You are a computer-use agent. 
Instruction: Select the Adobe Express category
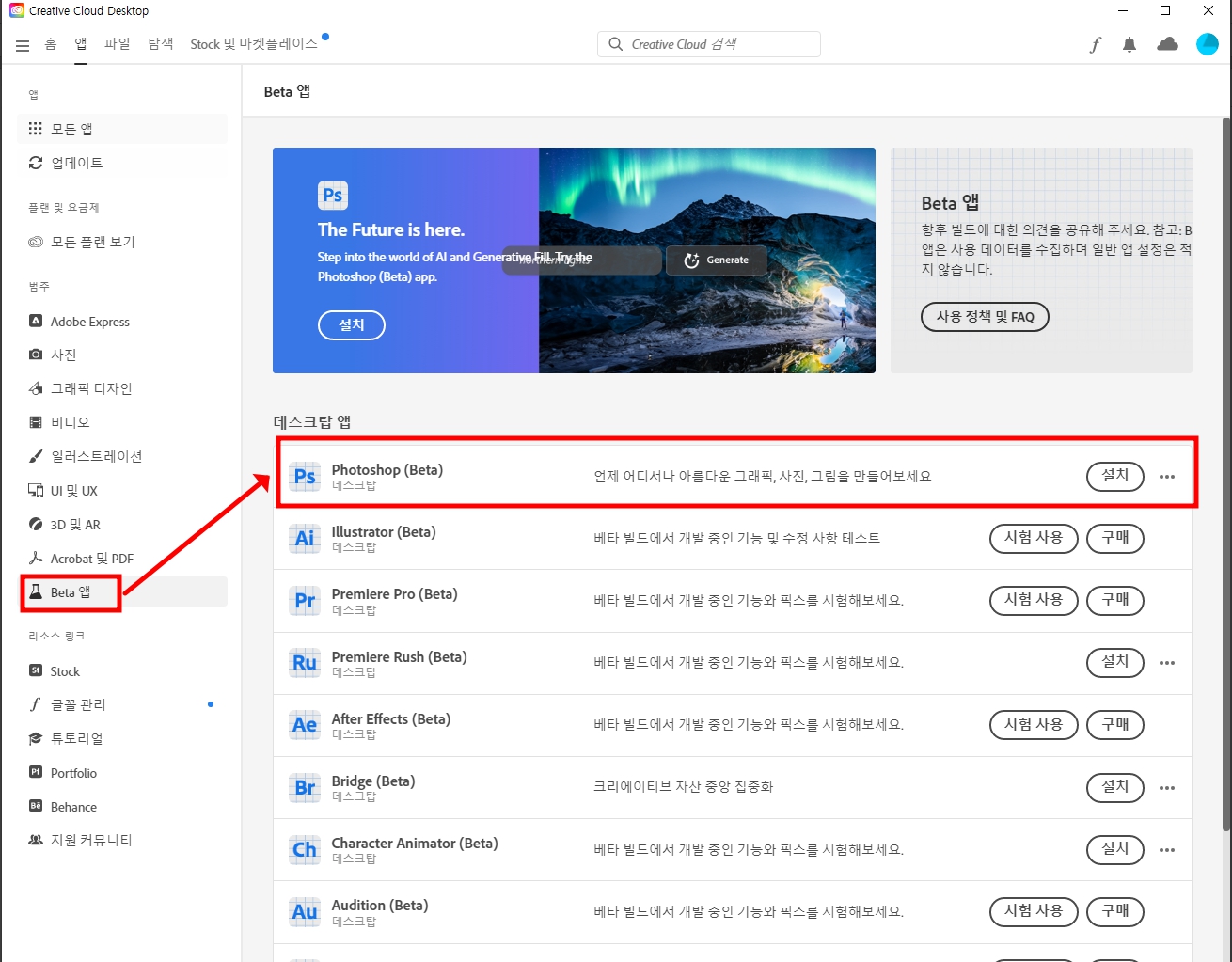click(122, 322)
